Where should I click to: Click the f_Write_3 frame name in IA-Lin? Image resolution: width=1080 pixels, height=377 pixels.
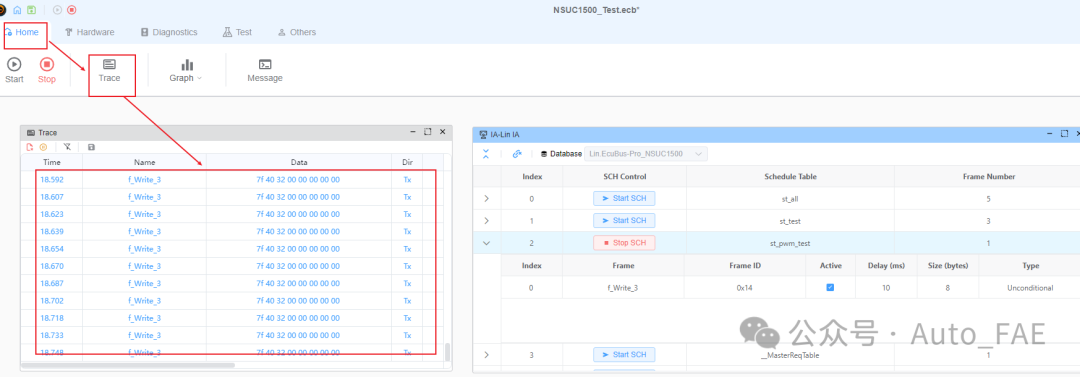click(623, 287)
